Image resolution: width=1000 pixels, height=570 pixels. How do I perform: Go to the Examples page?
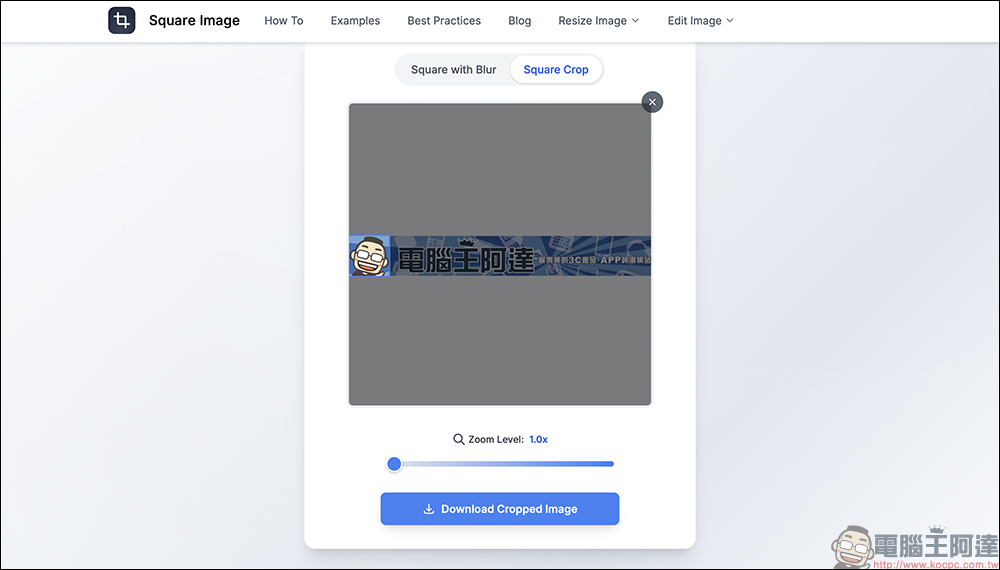point(355,20)
